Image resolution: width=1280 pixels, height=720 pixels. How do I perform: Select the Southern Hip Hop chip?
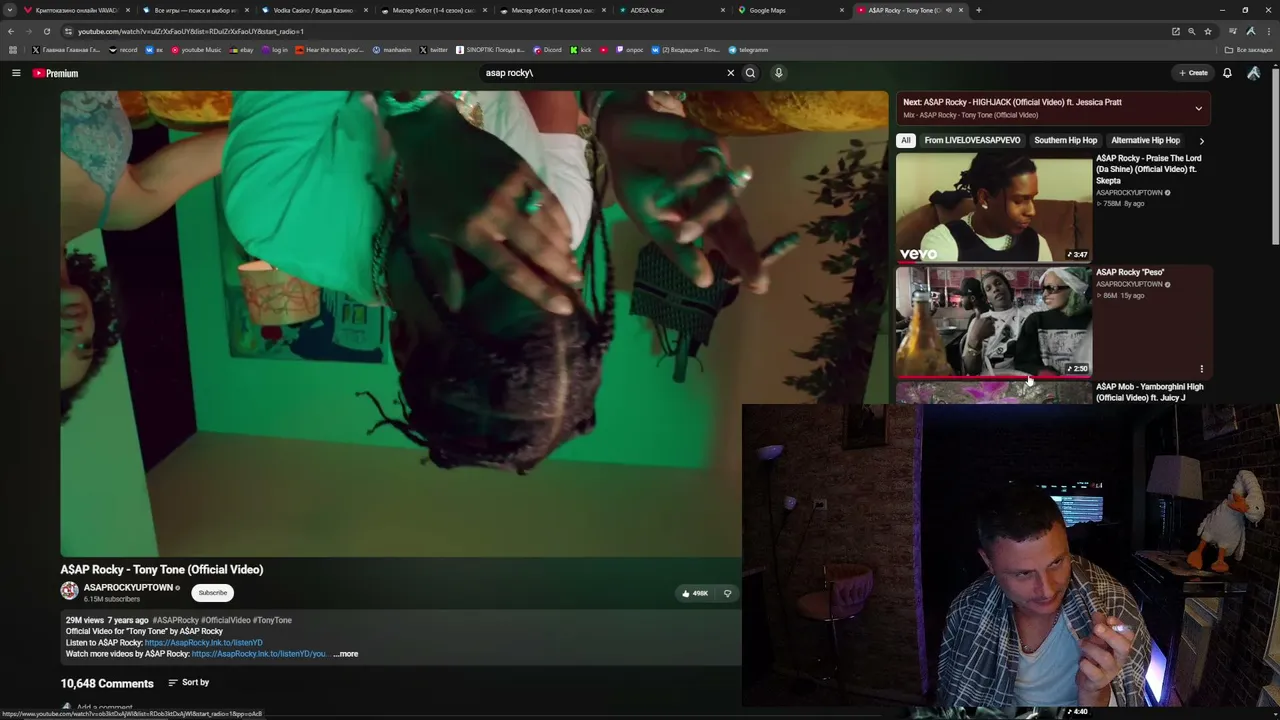tap(1066, 141)
